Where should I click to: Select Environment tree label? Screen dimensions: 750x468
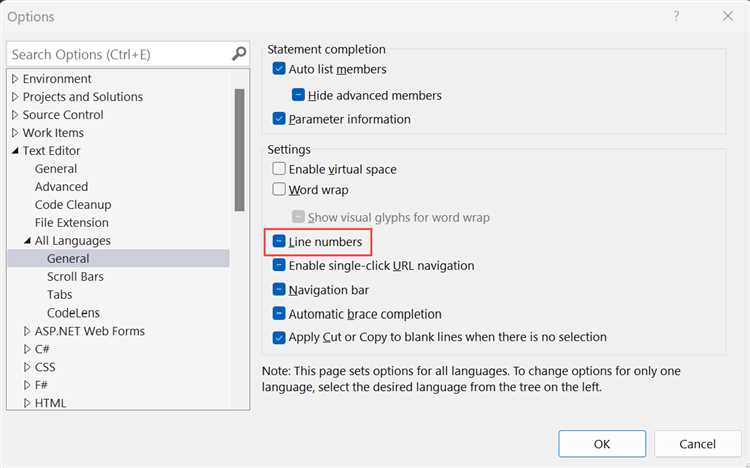pyautogui.click(x=57, y=78)
